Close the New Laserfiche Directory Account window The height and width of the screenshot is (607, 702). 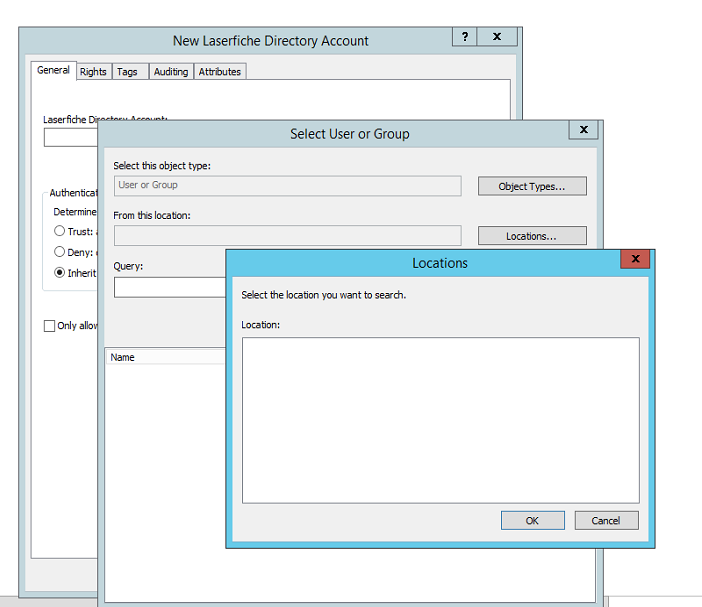[x=497, y=37]
